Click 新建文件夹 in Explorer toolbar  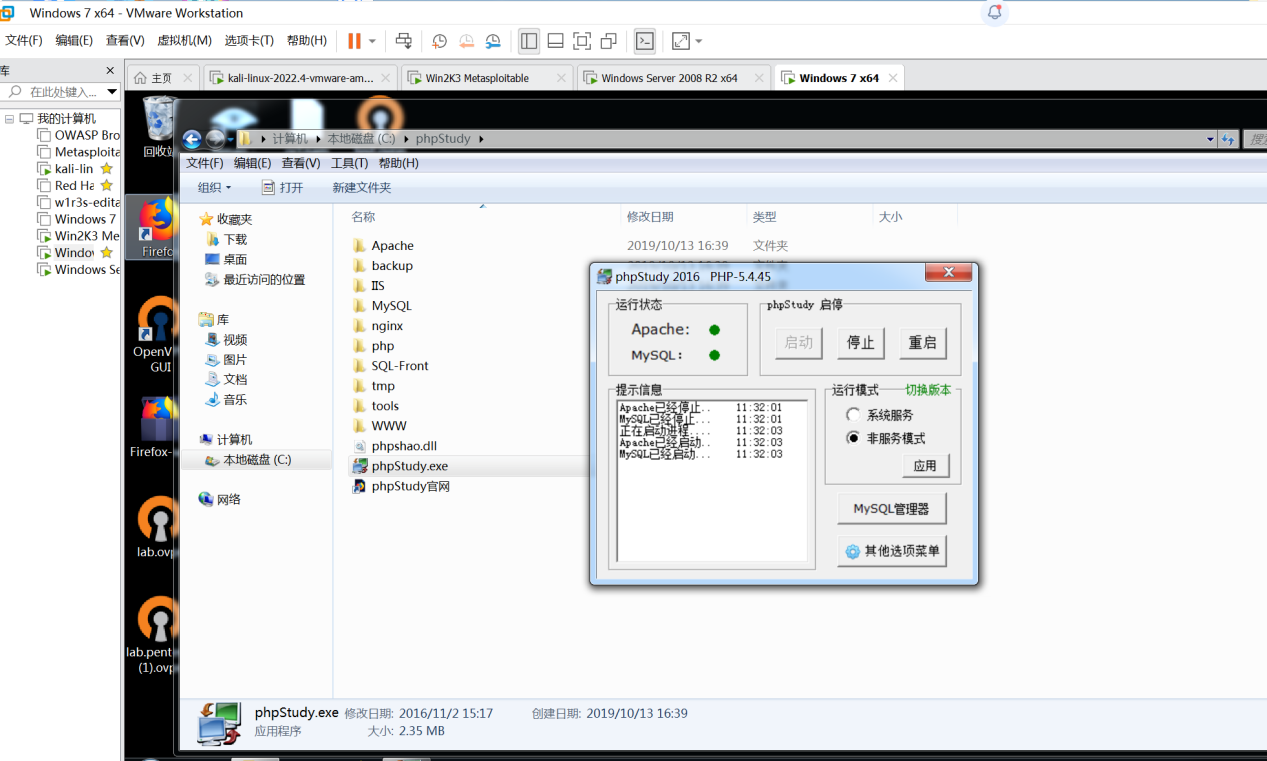(361, 187)
